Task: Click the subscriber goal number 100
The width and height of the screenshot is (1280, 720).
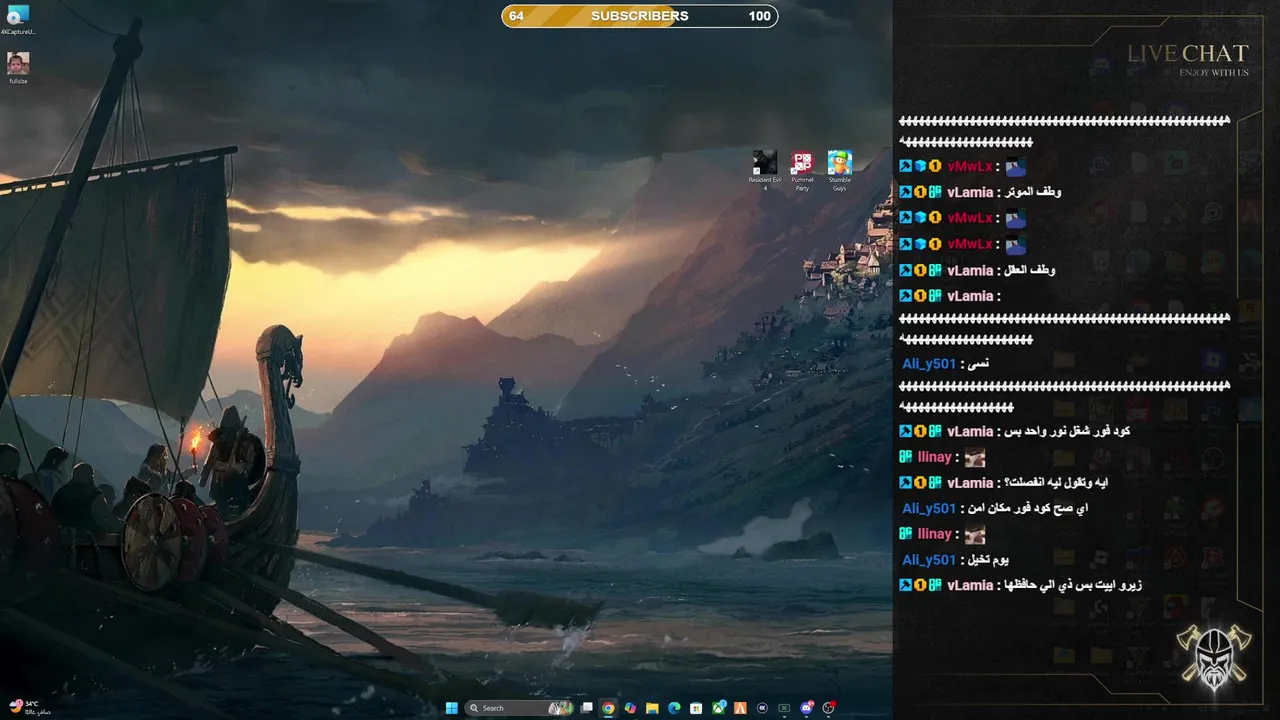Action: click(x=759, y=16)
